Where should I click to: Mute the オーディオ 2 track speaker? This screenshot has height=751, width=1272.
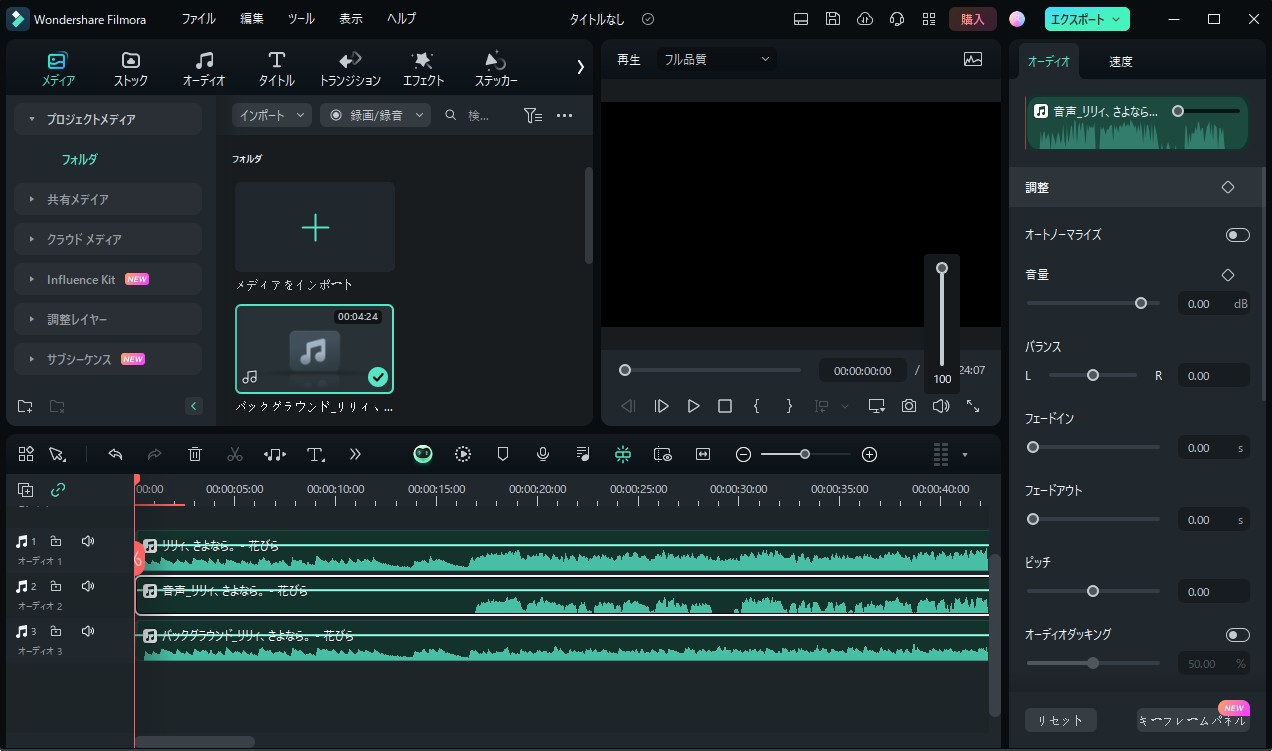pyautogui.click(x=88, y=586)
